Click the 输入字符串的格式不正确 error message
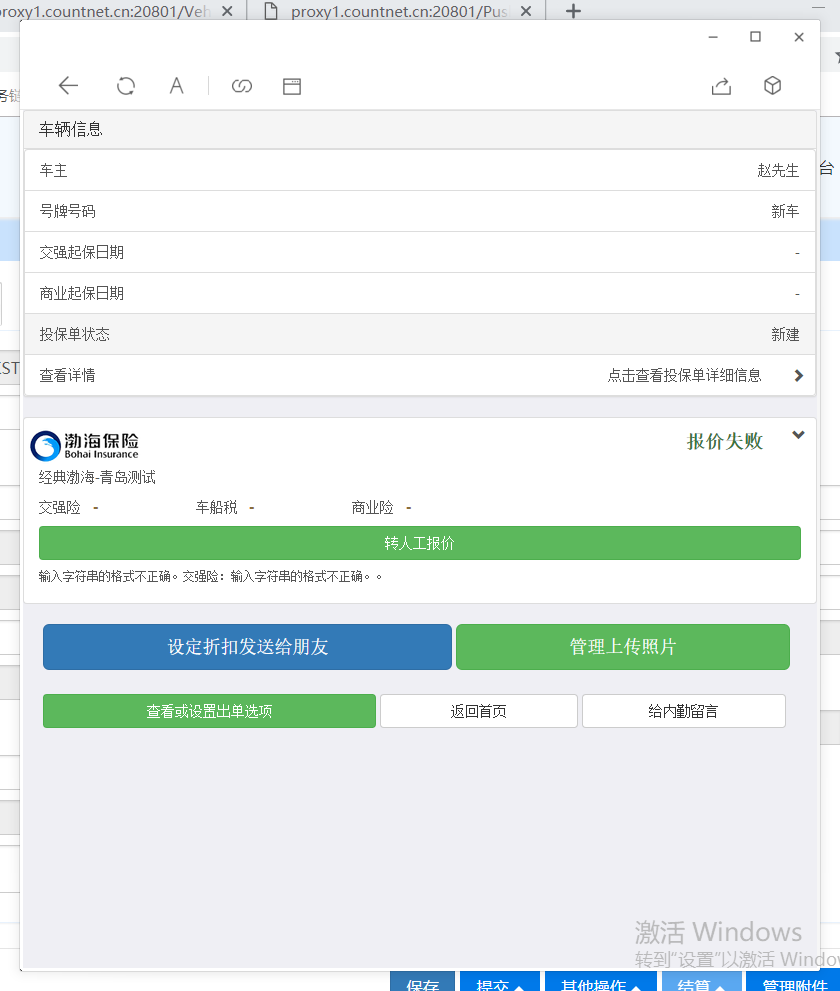 coord(210,576)
